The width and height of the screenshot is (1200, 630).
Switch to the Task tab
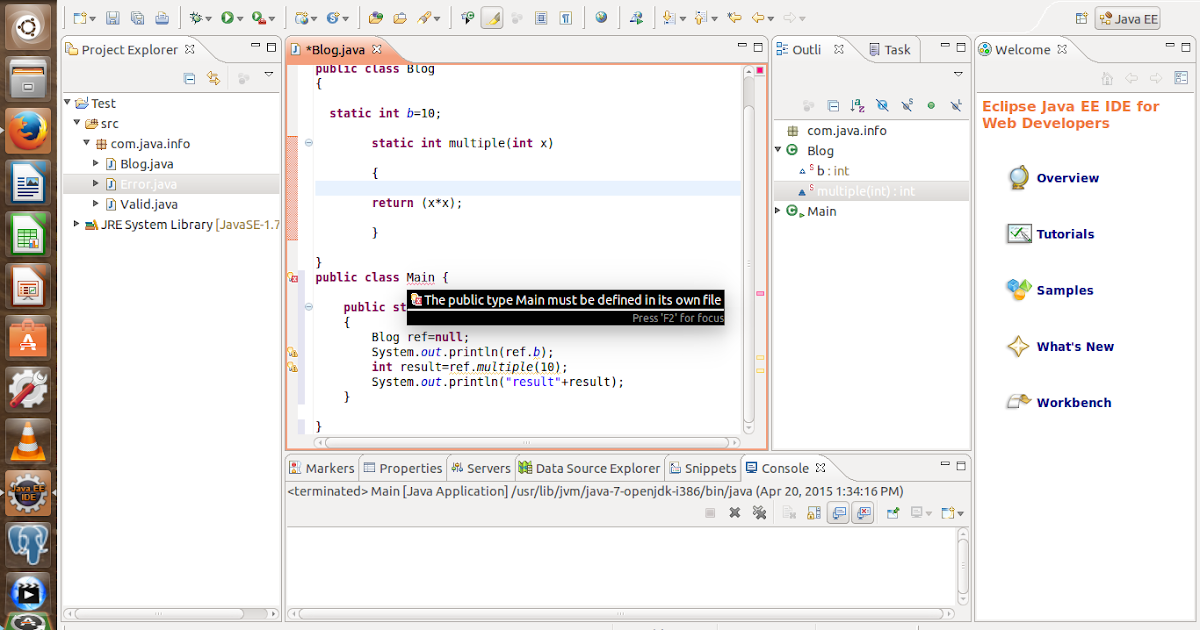coord(889,49)
